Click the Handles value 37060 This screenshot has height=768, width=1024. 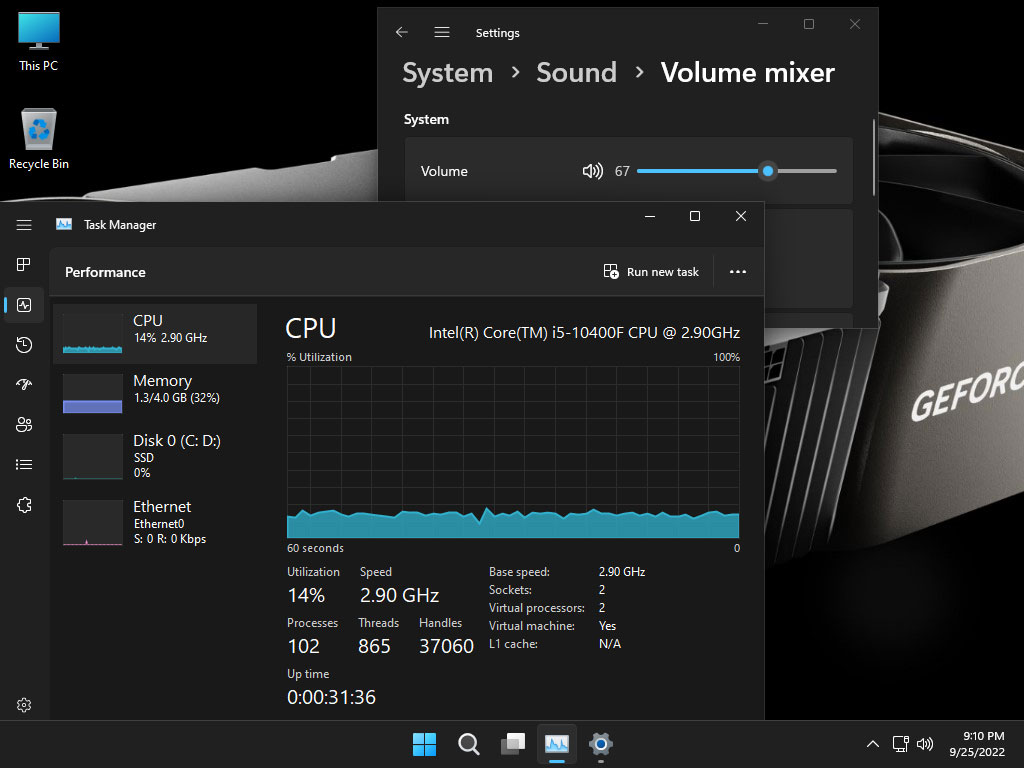446,647
